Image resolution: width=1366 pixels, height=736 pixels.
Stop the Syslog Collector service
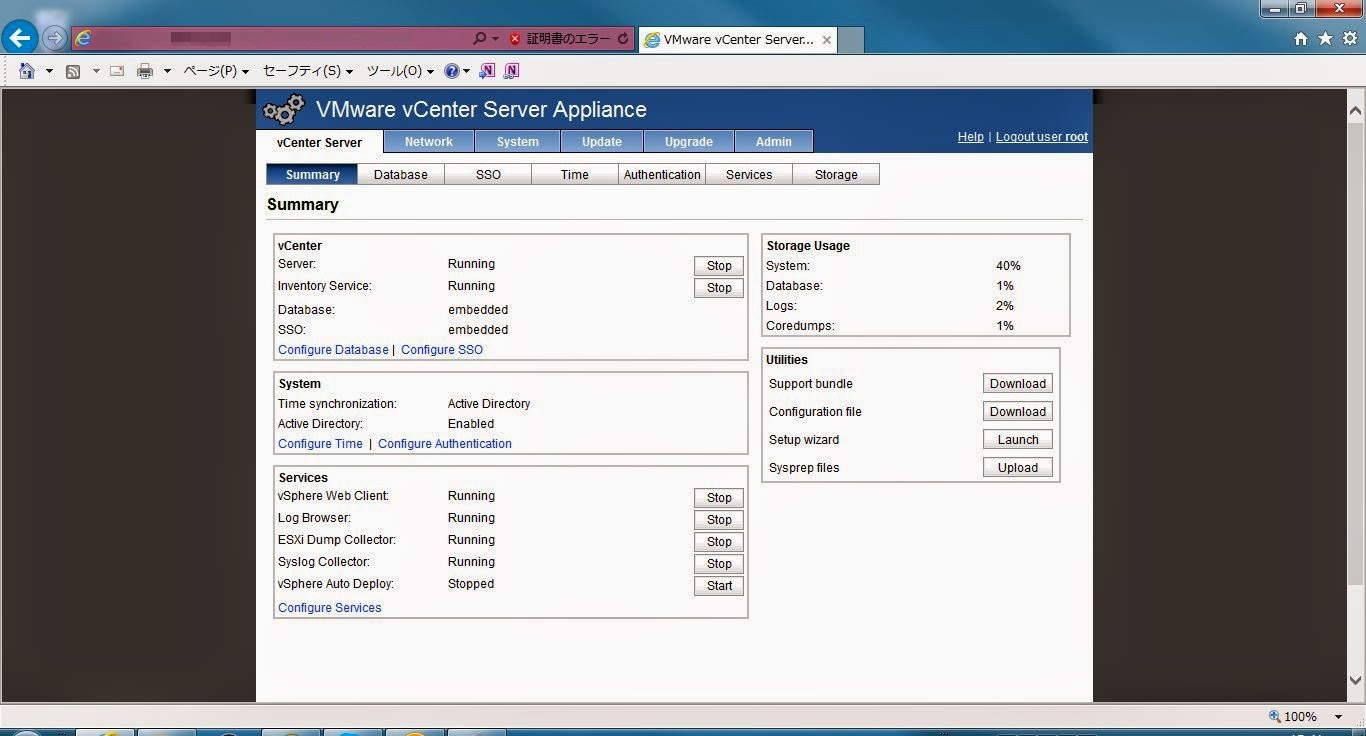coord(719,564)
